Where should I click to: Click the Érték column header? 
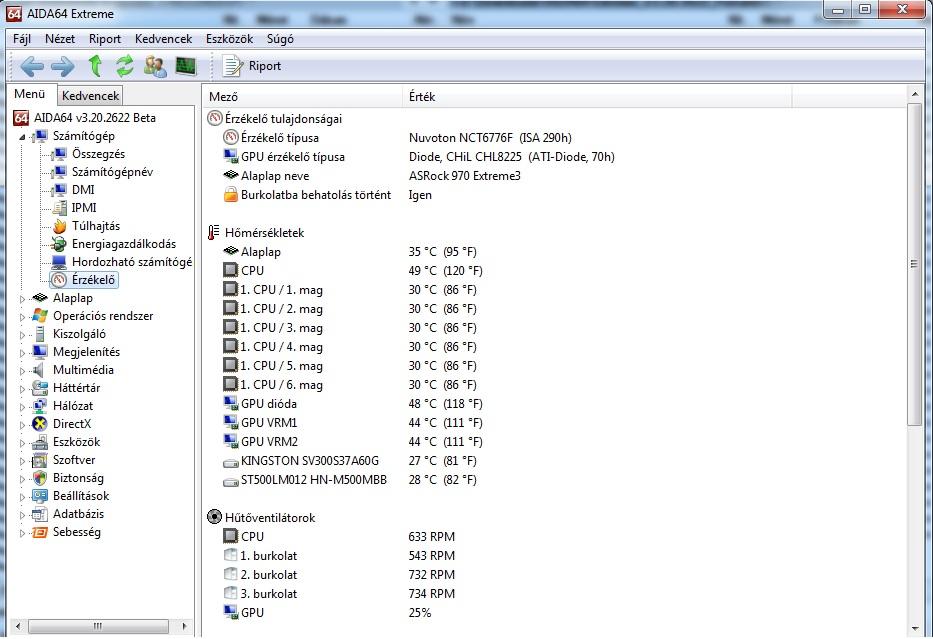coord(597,96)
